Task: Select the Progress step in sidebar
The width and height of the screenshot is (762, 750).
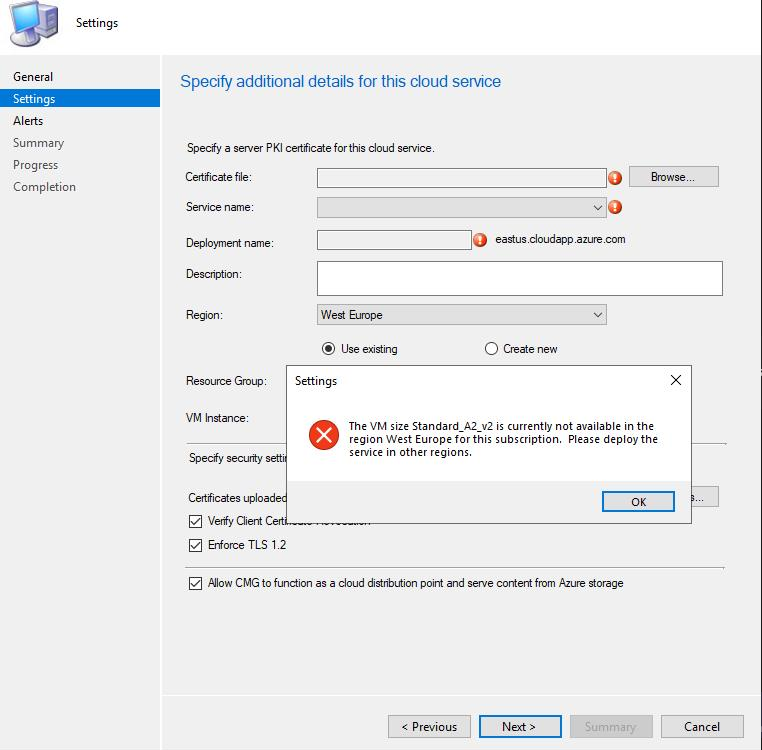Action: click(x=35, y=165)
